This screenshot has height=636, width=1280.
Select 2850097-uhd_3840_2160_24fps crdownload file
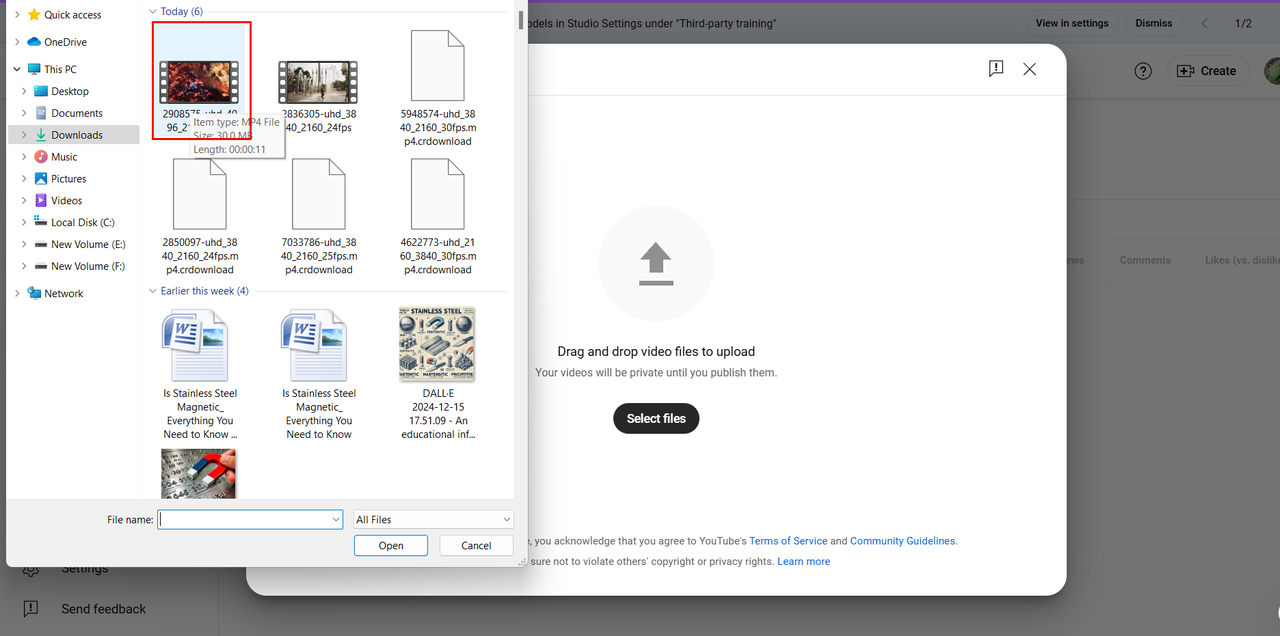click(199, 216)
